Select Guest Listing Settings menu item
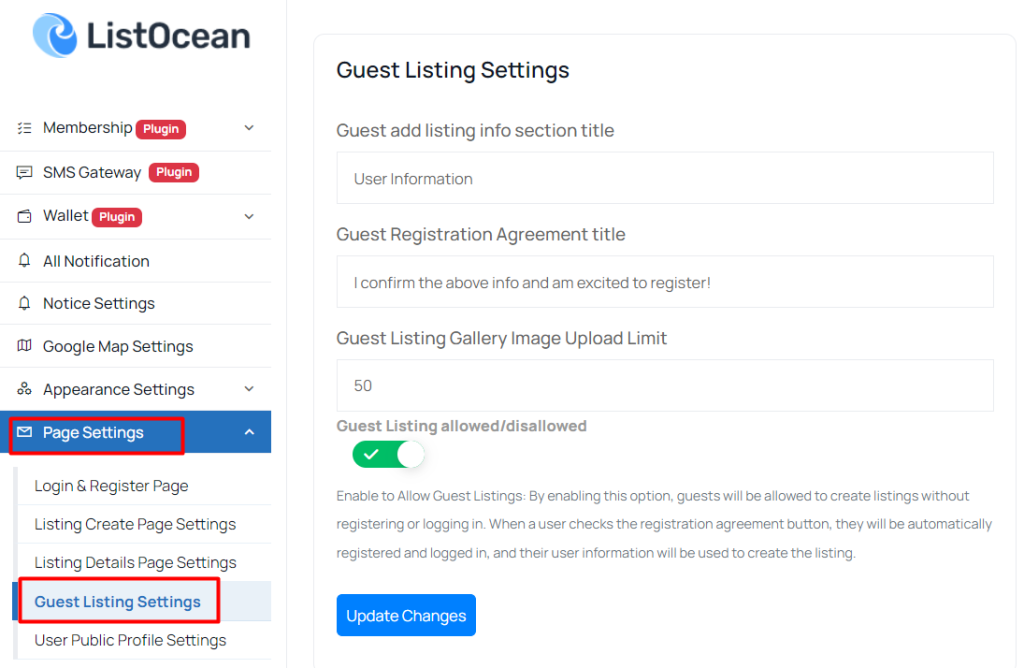 118,601
